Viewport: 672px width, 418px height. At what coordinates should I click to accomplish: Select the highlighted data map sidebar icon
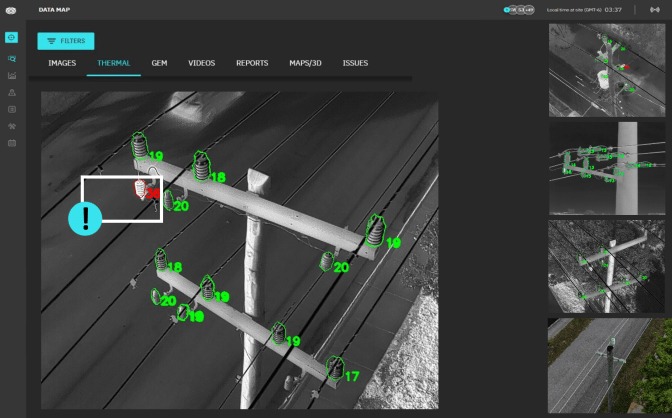click(12, 37)
